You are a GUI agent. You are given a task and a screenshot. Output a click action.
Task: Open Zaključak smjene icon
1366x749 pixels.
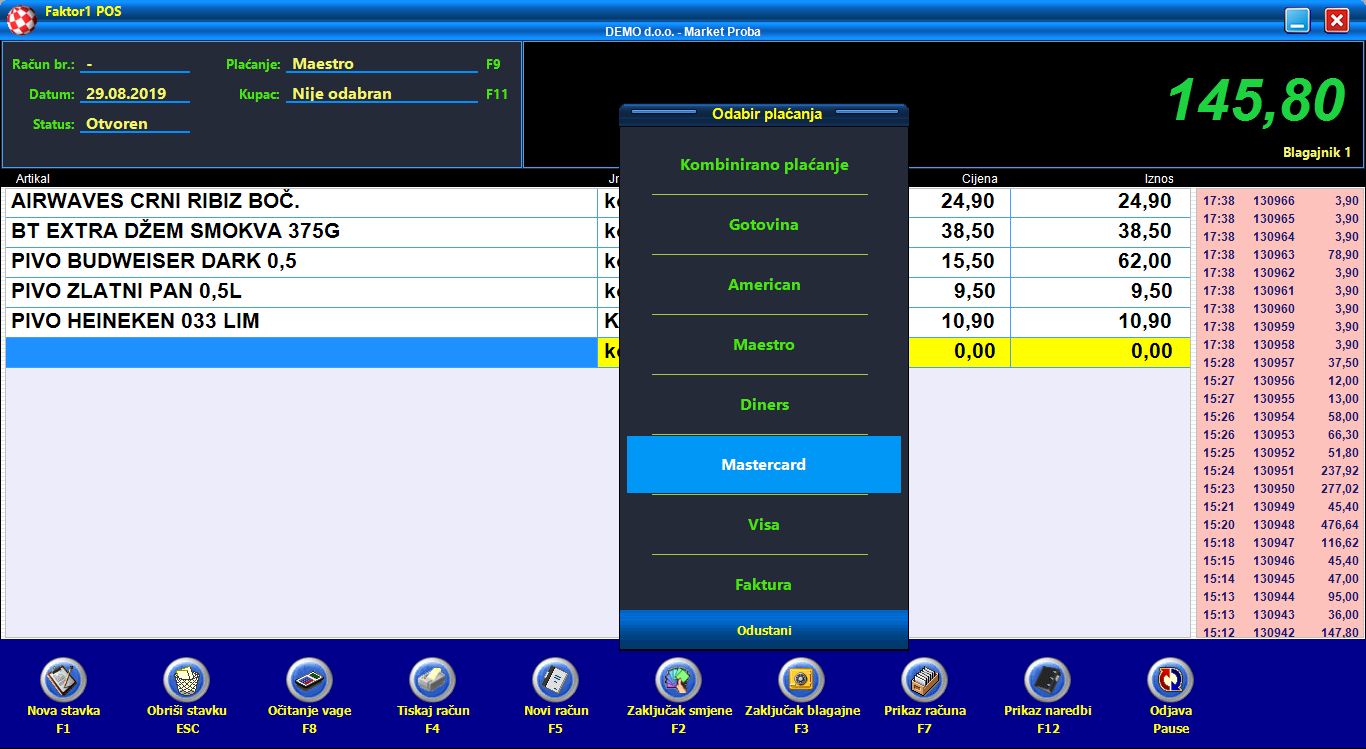(679, 681)
